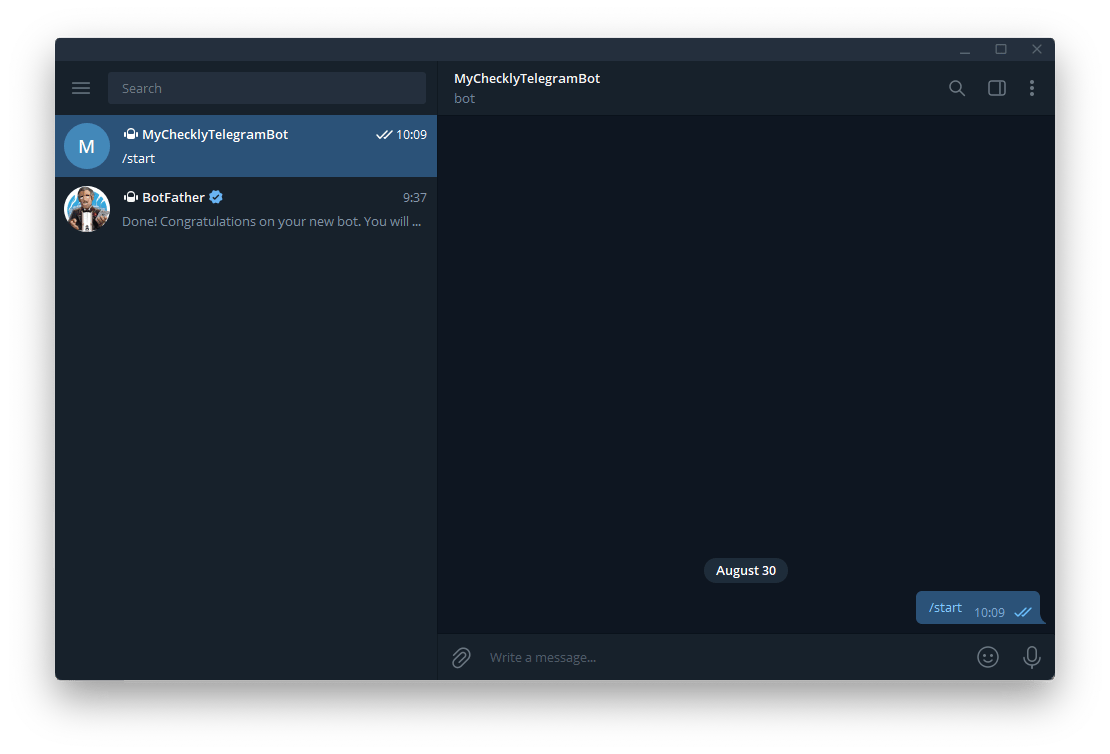Click BotFather verified badge
The width and height of the screenshot is (1110, 754).
(216, 197)
